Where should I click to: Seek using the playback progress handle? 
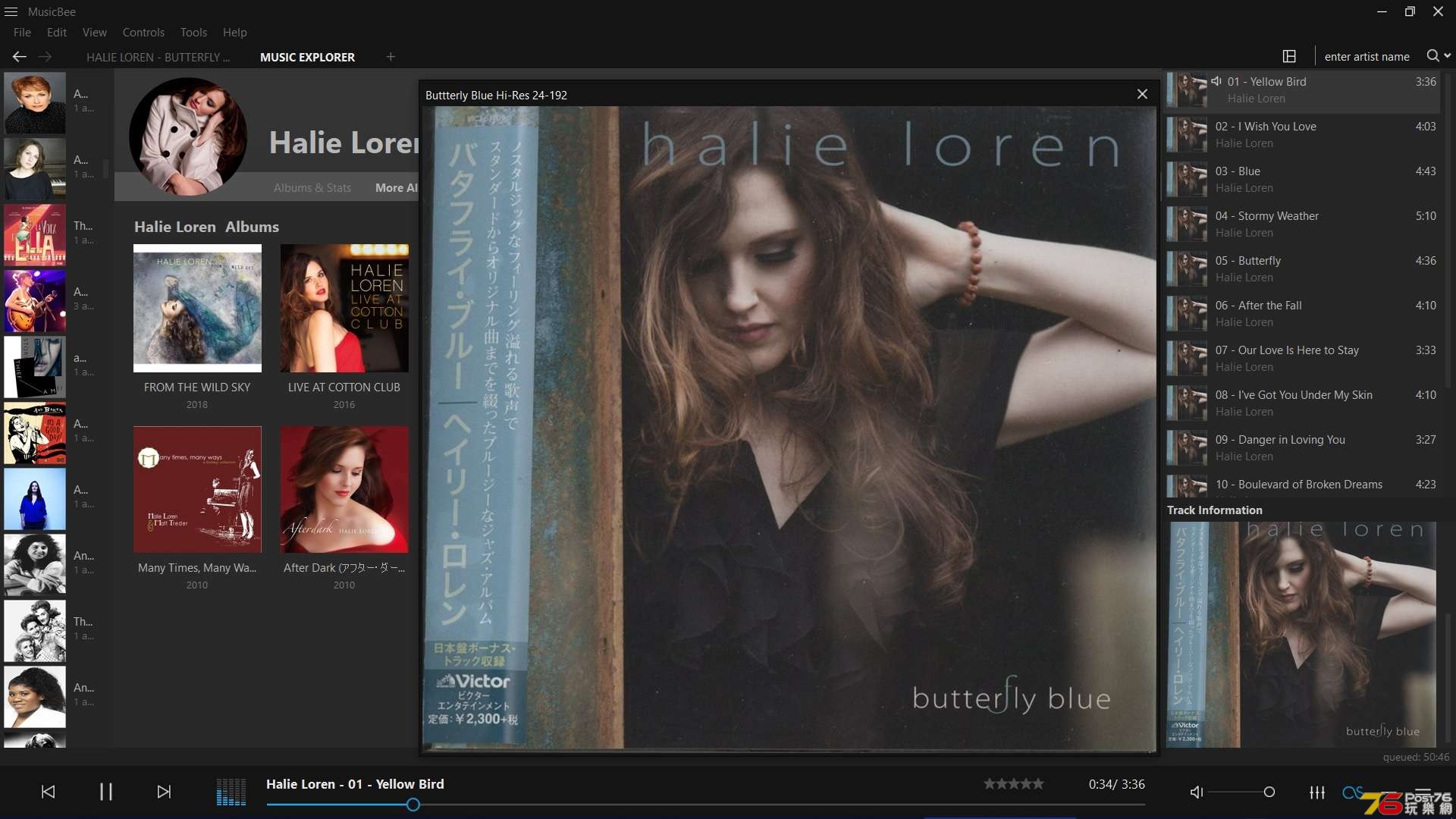coord(413,805)
